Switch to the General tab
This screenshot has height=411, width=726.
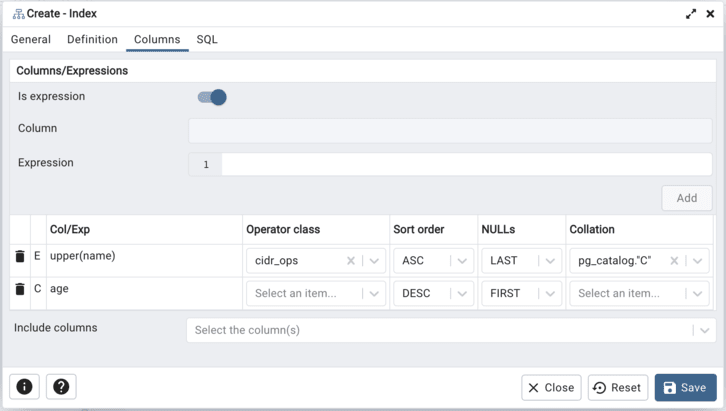(31, 40)
